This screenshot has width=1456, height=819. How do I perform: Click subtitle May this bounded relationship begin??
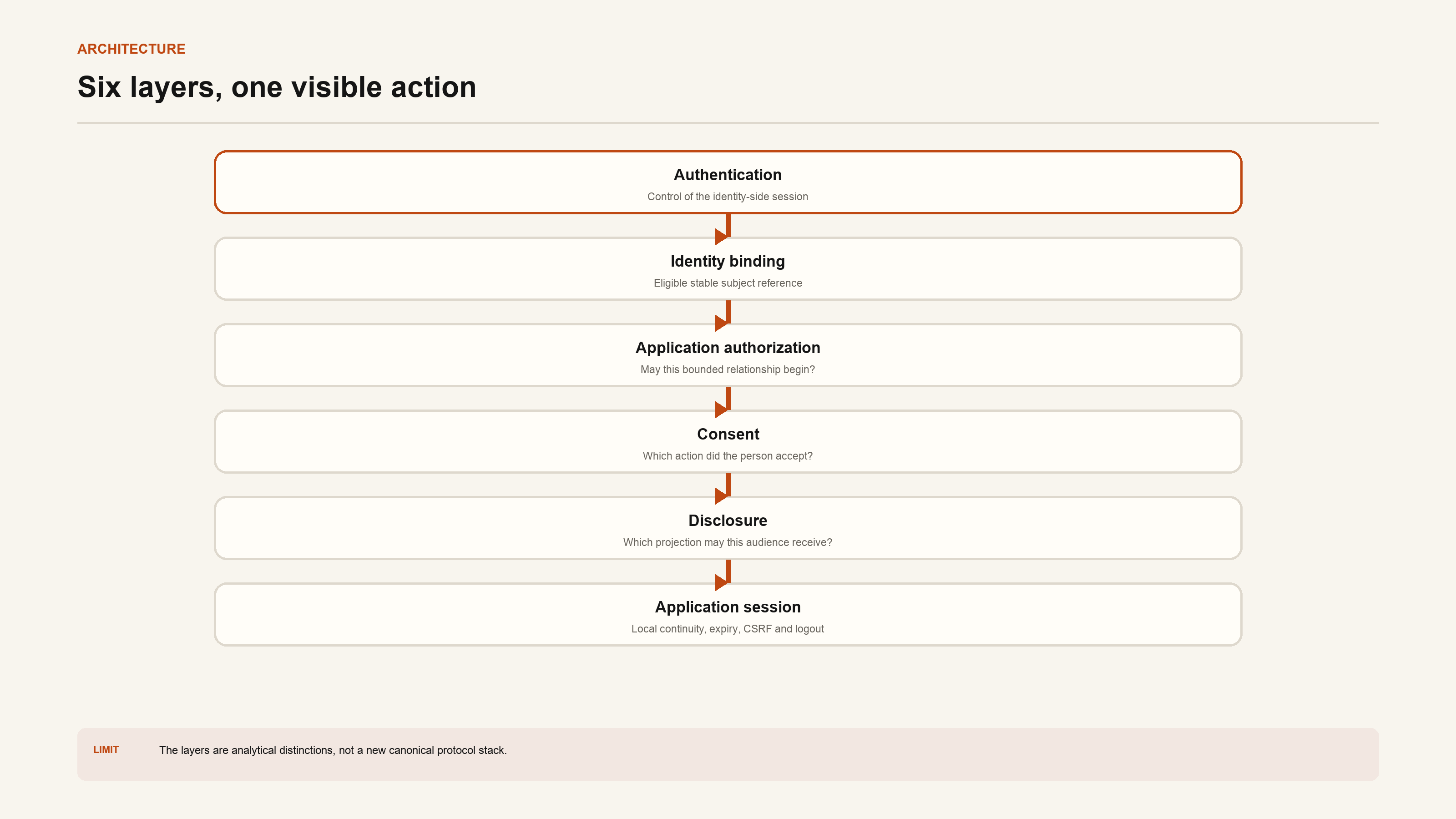pyautogui.click(x=728, y=369)
